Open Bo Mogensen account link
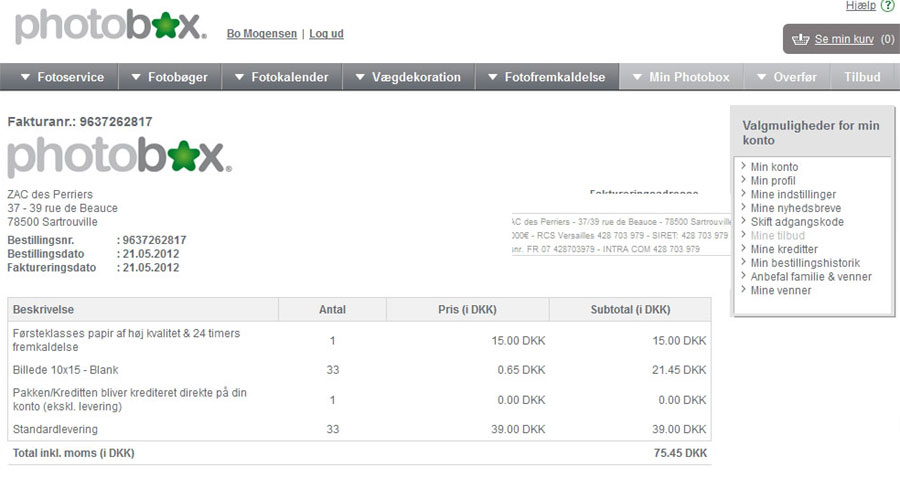The image size is (900, 488). click(x=262, y=33)
